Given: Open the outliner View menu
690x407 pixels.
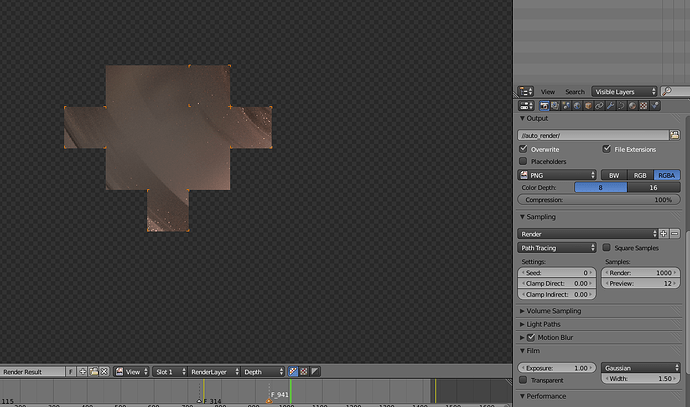Looking at the screenshot, I should pos(548,92).
